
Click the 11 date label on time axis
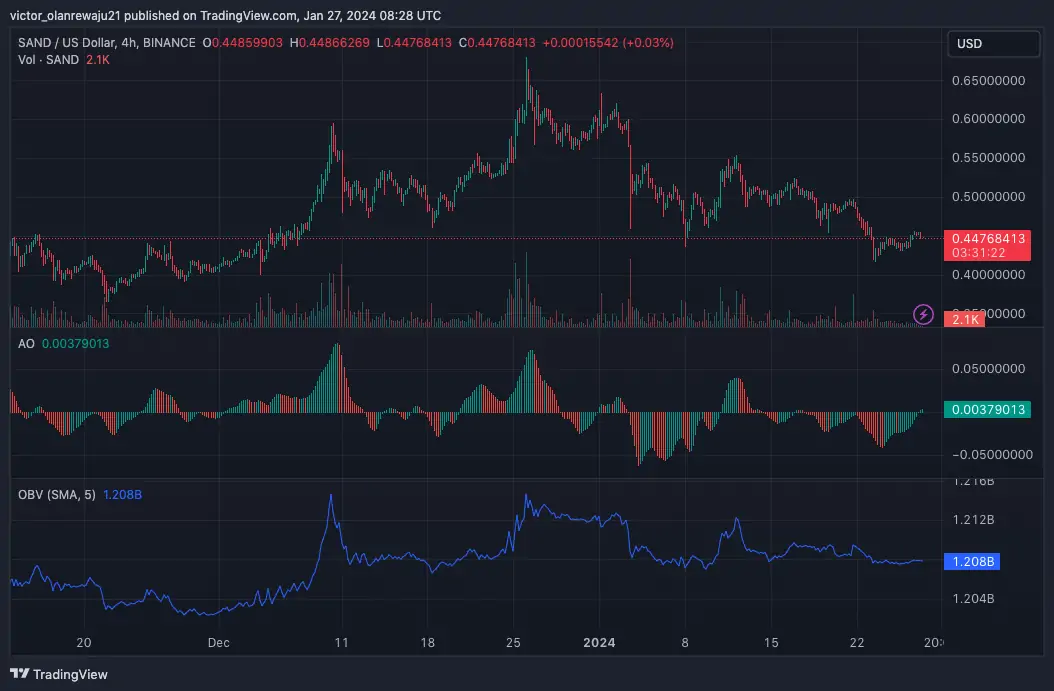(341, 643)
